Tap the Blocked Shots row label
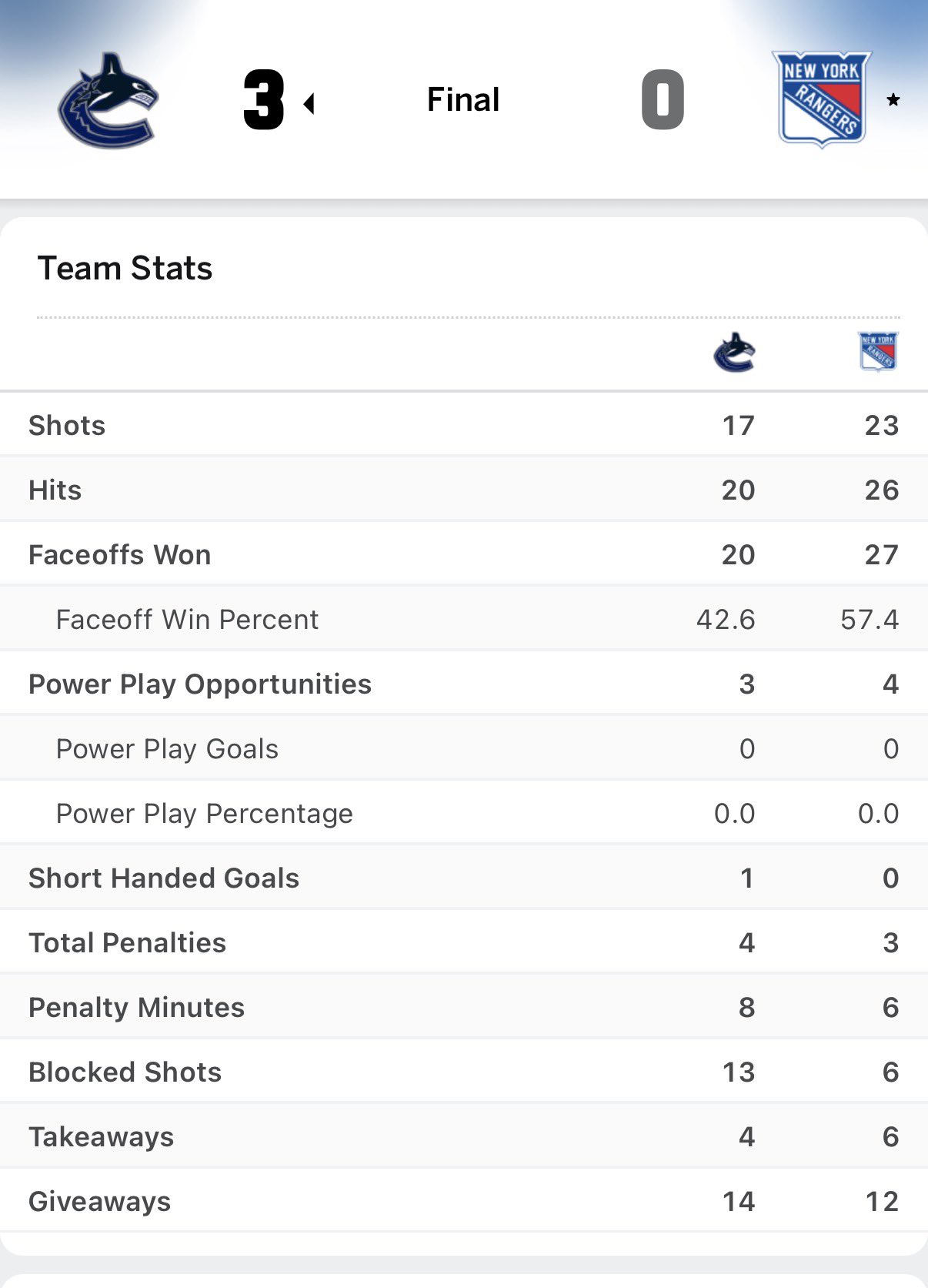Screen dimensions: 928x1288 125,1072
